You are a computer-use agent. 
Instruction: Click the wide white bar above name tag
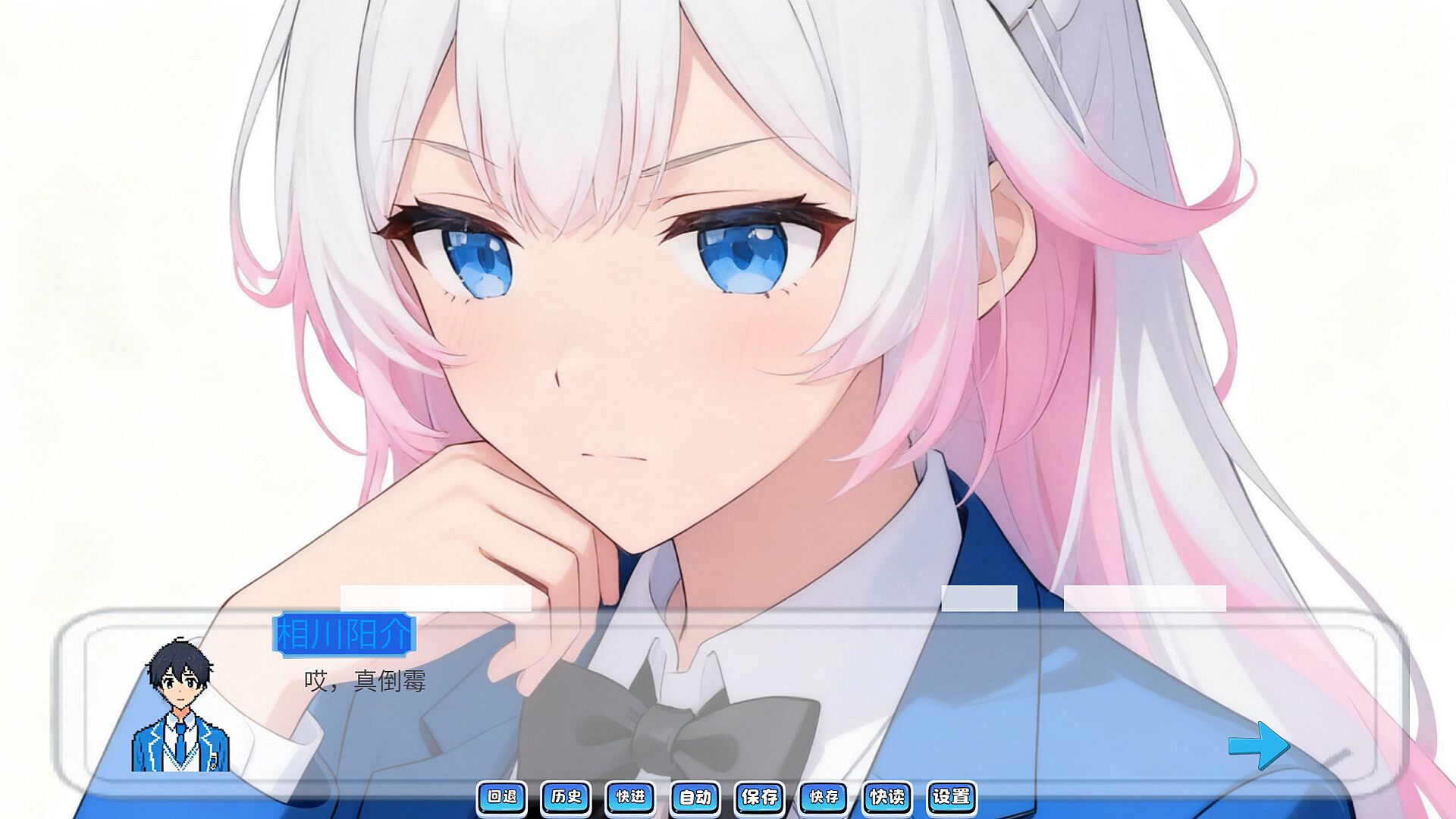tap(435, 598)
